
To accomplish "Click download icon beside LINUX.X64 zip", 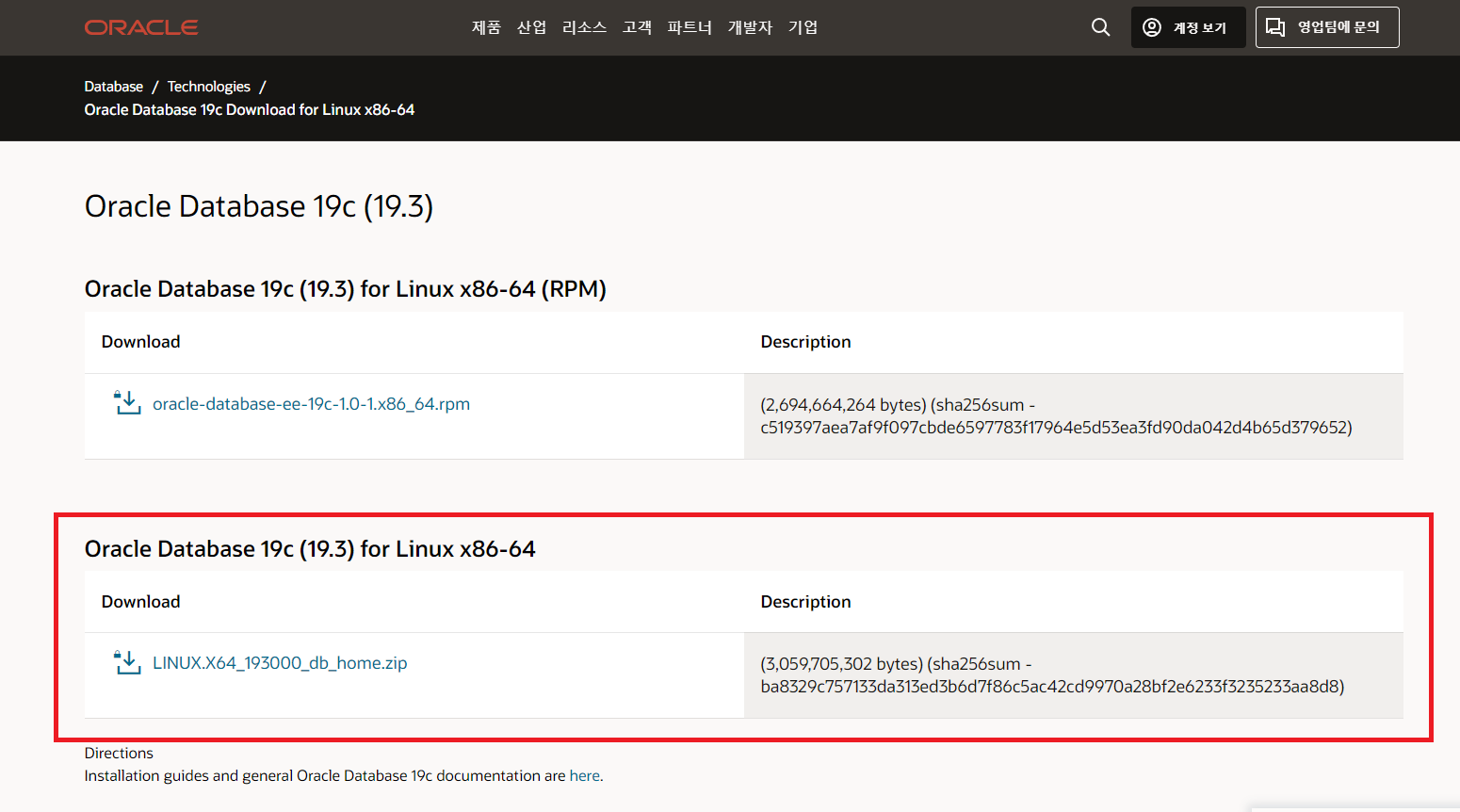I will tap(127, 662).
